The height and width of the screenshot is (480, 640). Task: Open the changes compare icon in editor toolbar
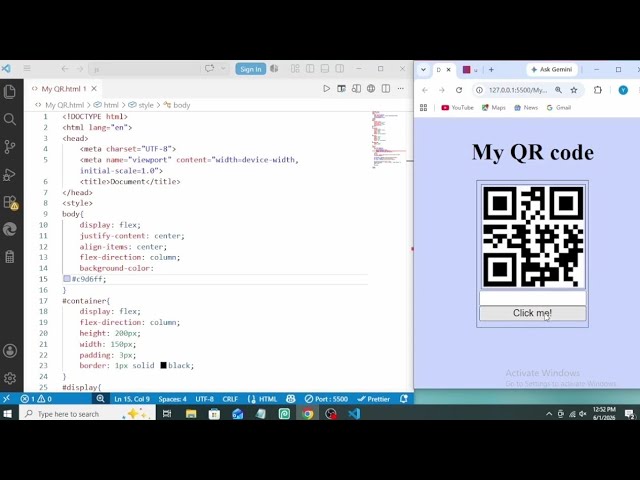coord(356,89)
